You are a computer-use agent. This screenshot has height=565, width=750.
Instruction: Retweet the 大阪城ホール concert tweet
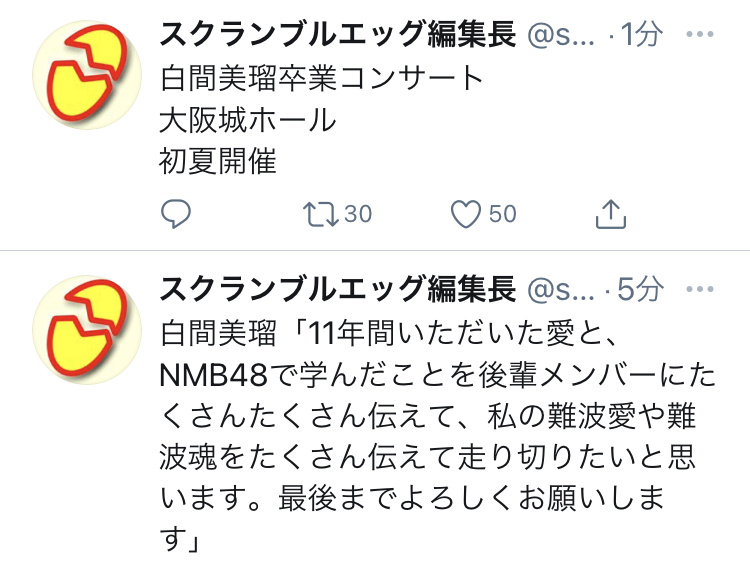click(320, 214)
